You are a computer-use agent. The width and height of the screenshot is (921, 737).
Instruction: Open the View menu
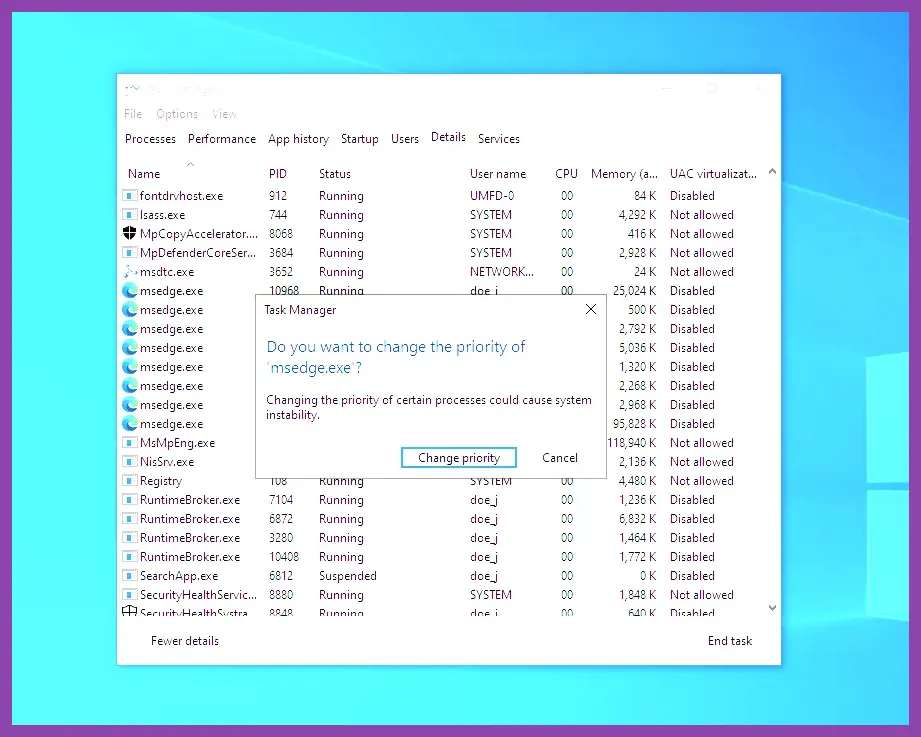[x=224, y=114]
